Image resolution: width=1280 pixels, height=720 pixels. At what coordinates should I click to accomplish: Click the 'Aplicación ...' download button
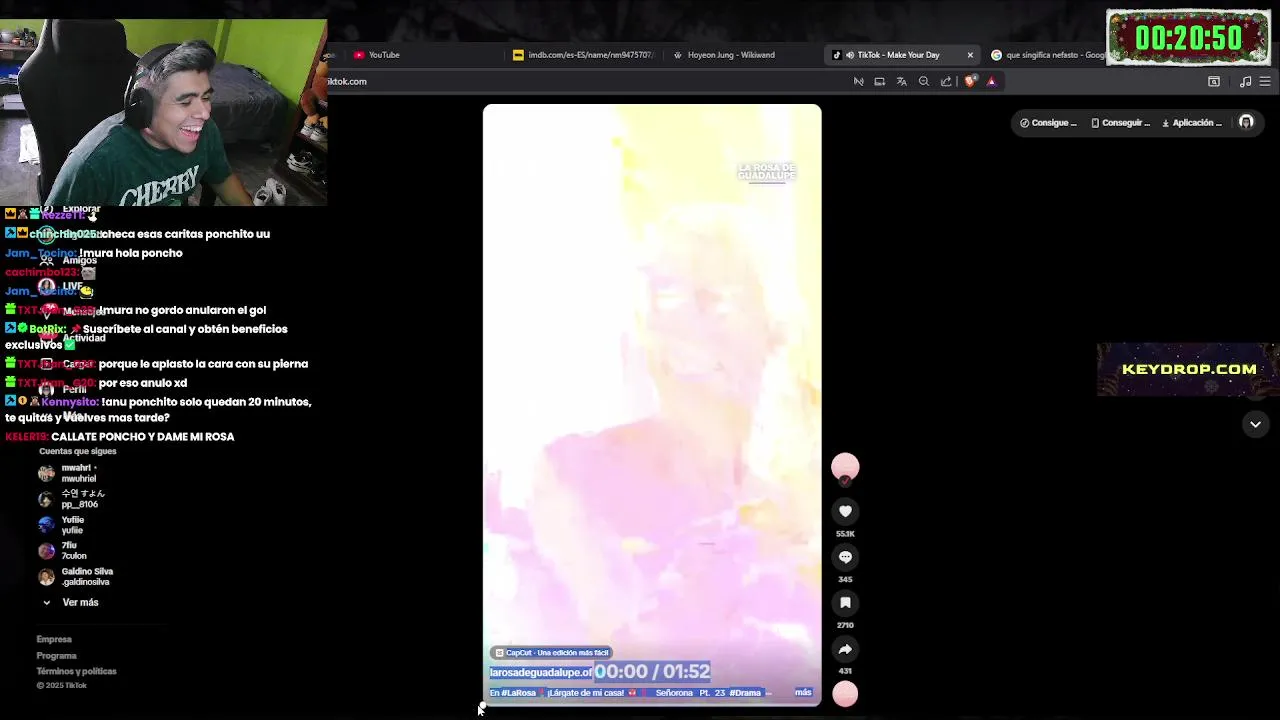click(x=1191, y=123)
